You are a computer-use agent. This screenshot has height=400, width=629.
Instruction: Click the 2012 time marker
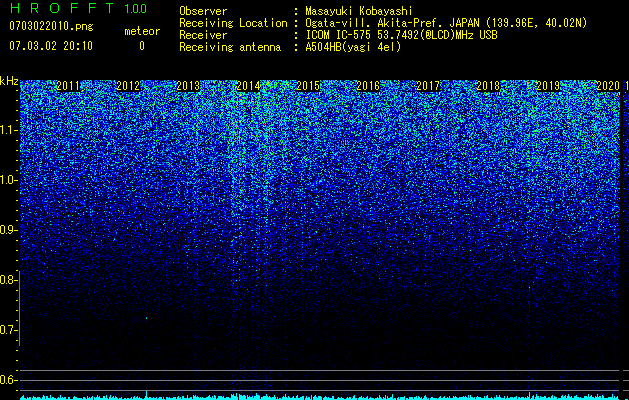pos(128,86)
